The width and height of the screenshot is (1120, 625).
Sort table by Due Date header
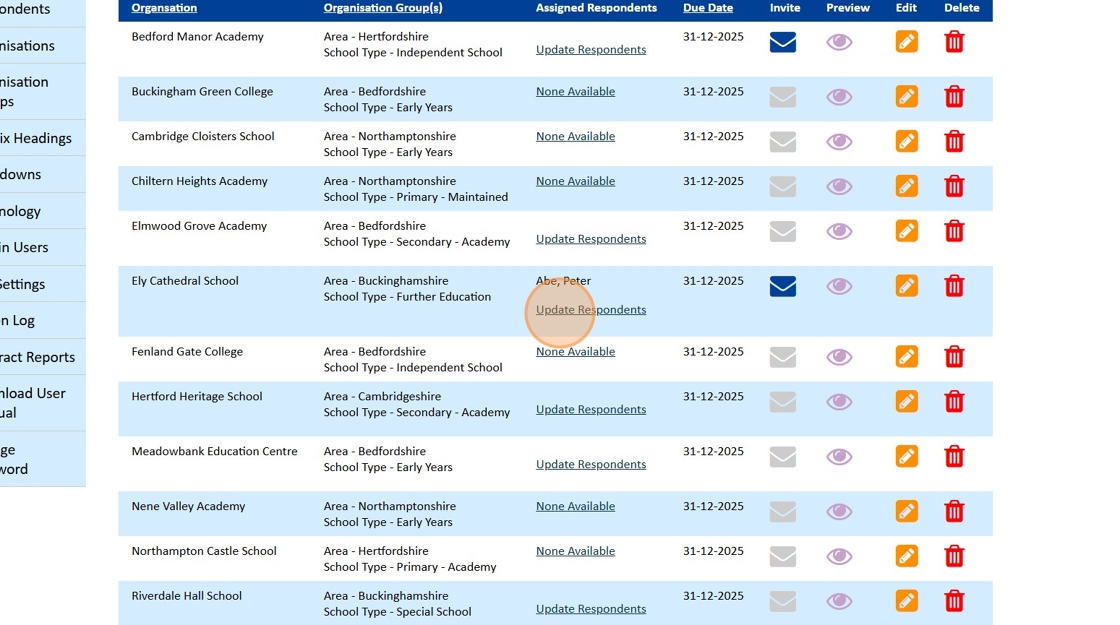coord(708,8)
